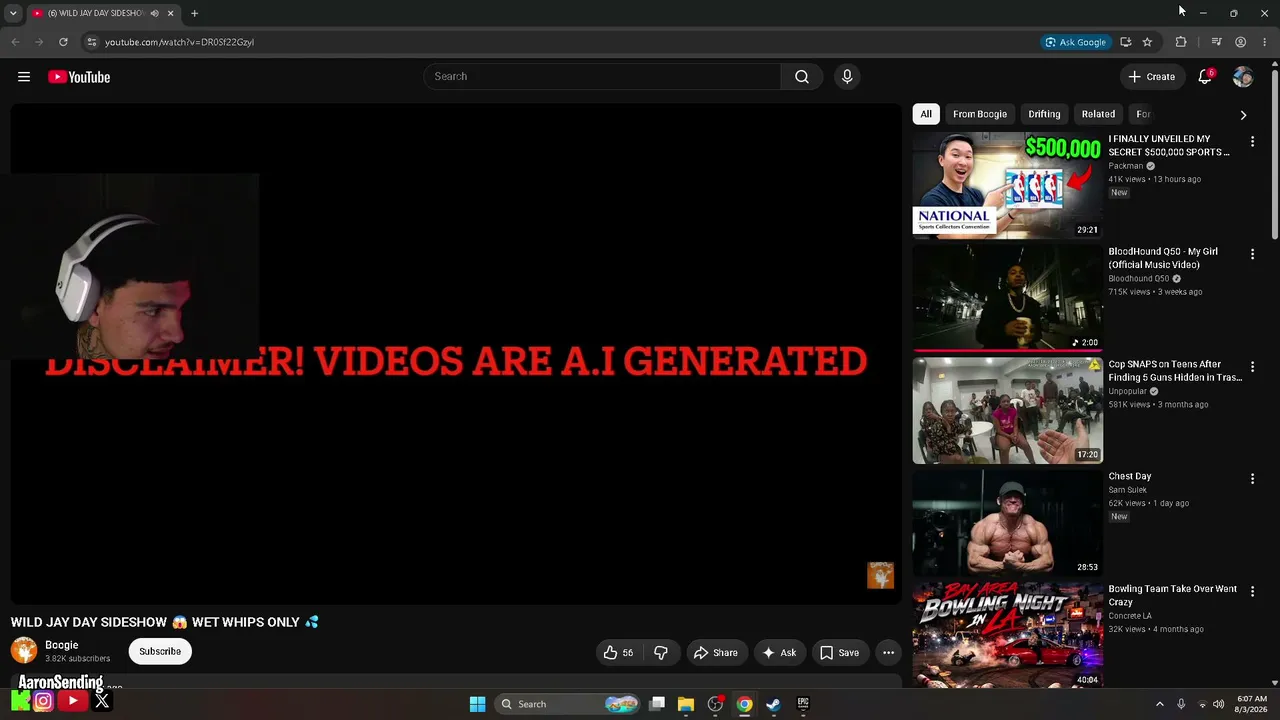Click the Windows taskbar search box

click(568, 704)
